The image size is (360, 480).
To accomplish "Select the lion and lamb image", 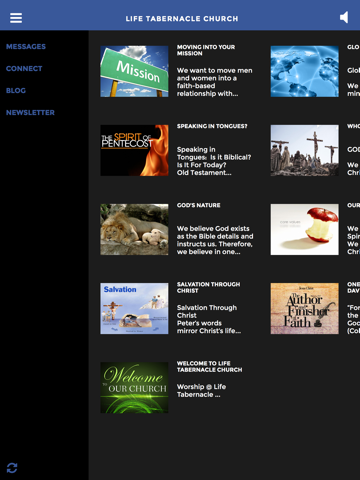I will pos(134,229).
